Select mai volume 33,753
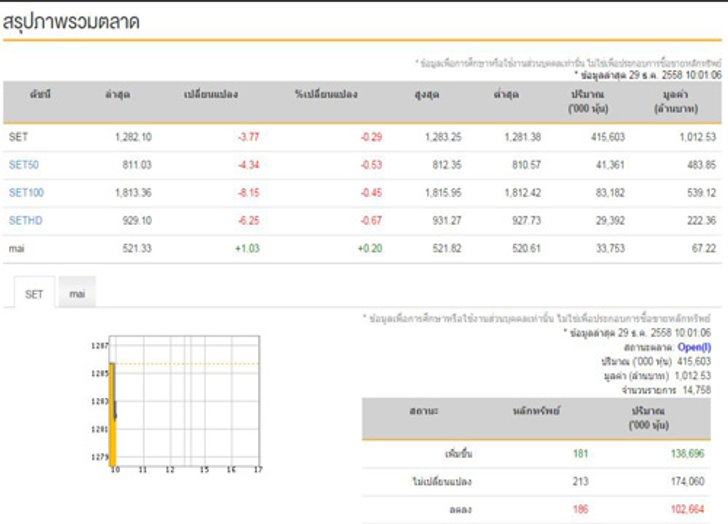Viewport: 728px width, 524px height. (x=610, y=248)
